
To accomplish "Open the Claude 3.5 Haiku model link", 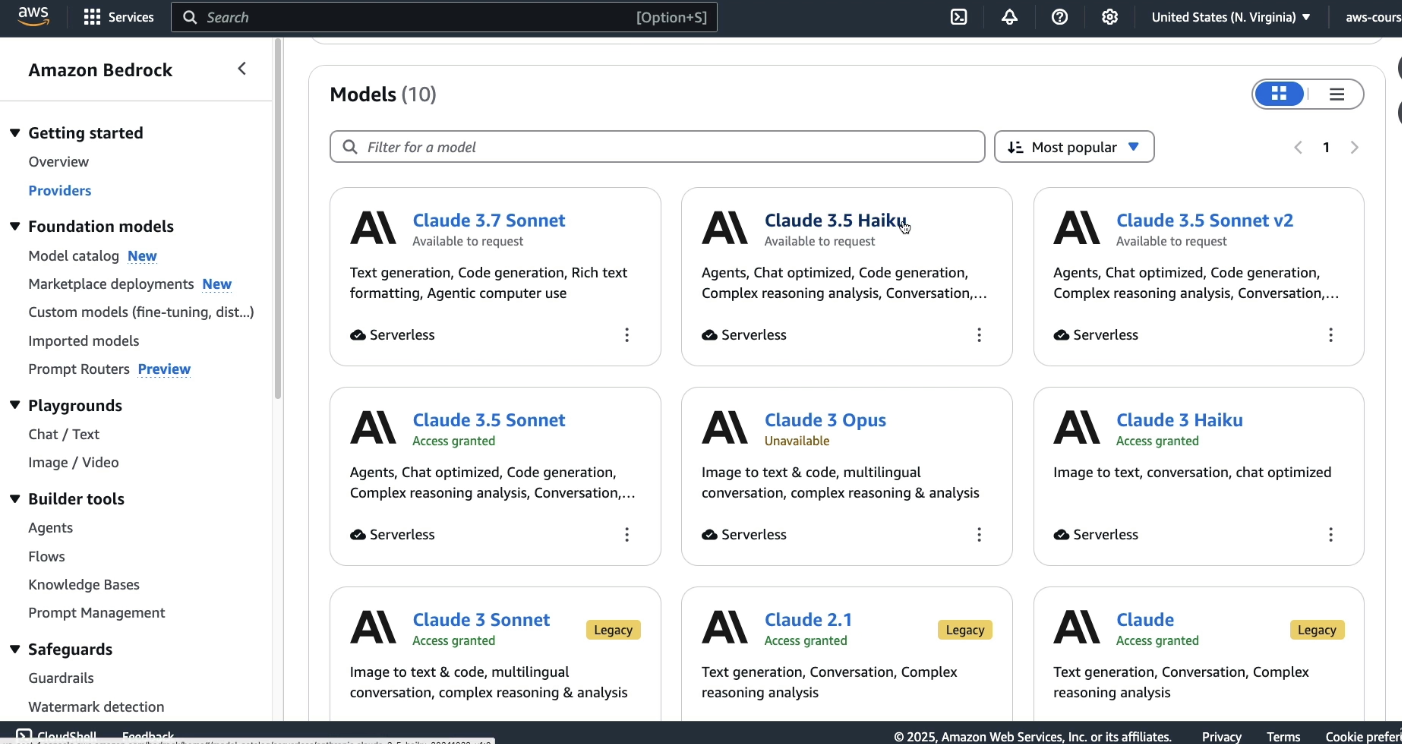I will pos(835,220).
